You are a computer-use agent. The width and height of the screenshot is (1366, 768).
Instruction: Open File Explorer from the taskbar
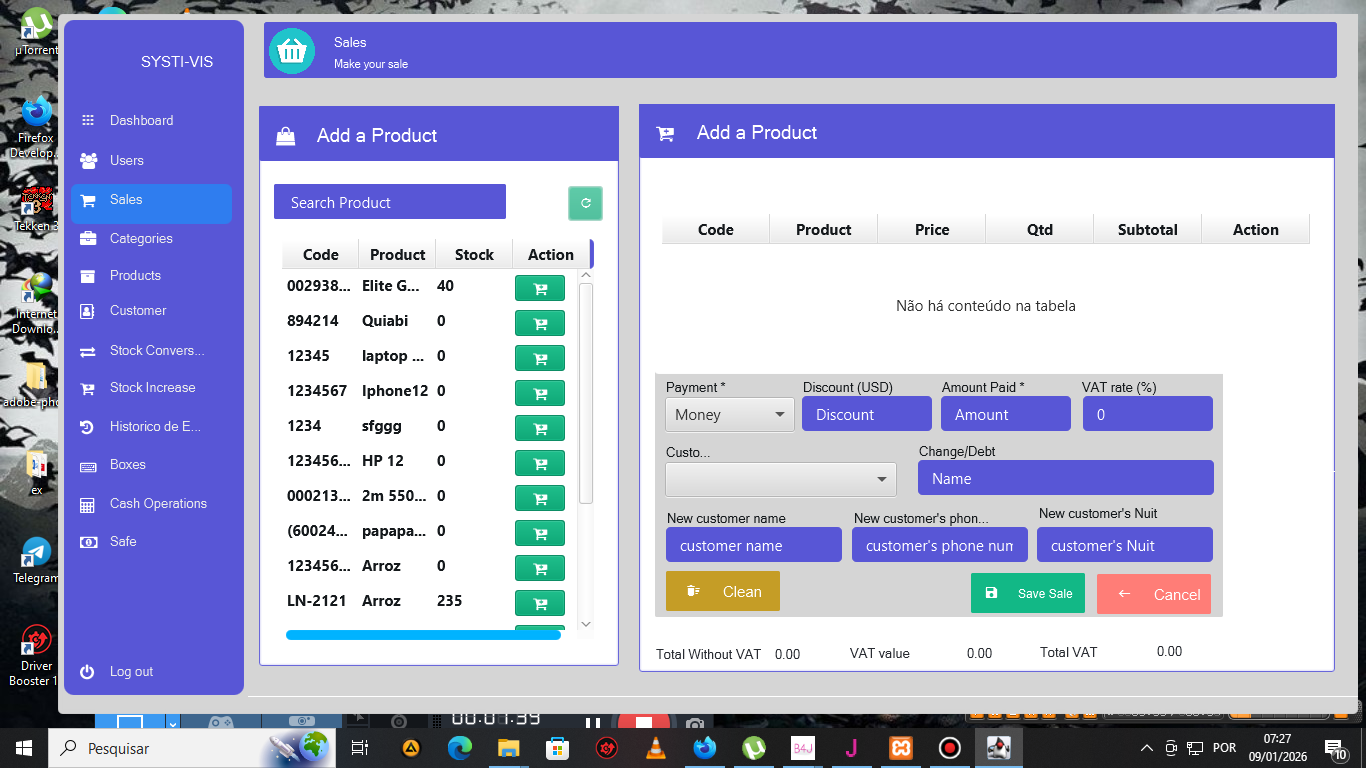tap(509, 748)
